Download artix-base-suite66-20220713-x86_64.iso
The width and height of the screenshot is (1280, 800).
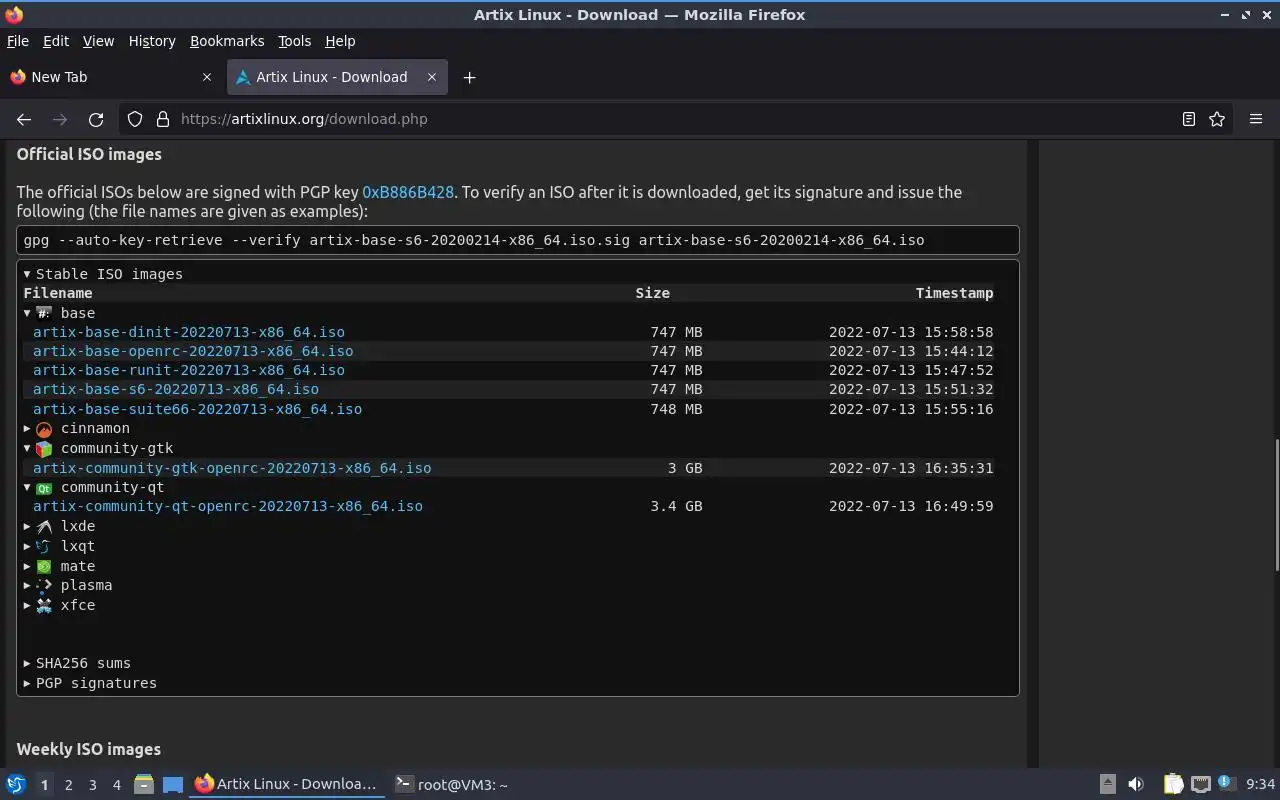coord(197,409)
